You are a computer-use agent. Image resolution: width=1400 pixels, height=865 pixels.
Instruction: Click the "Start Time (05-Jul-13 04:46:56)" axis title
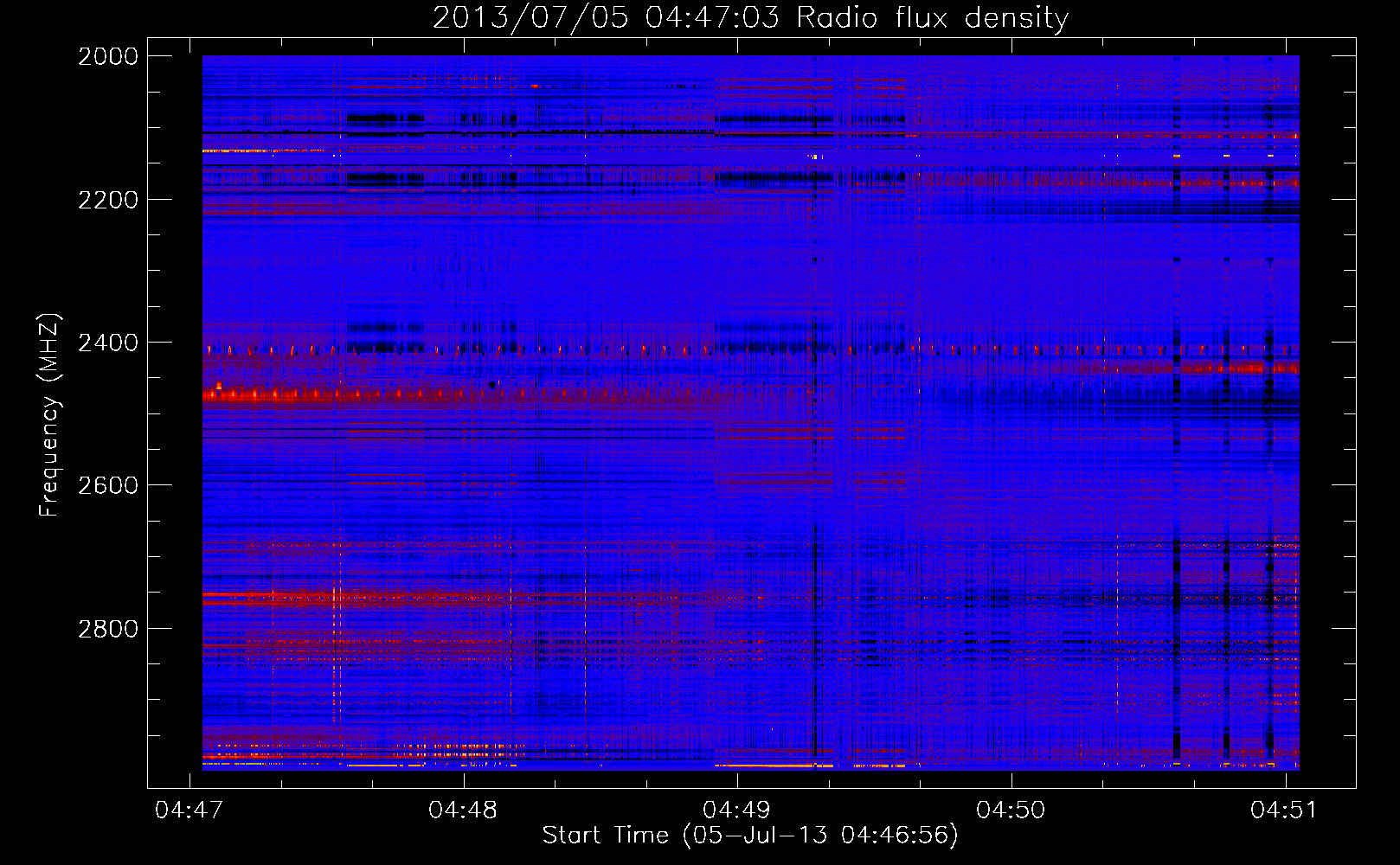tap(750, 836)
